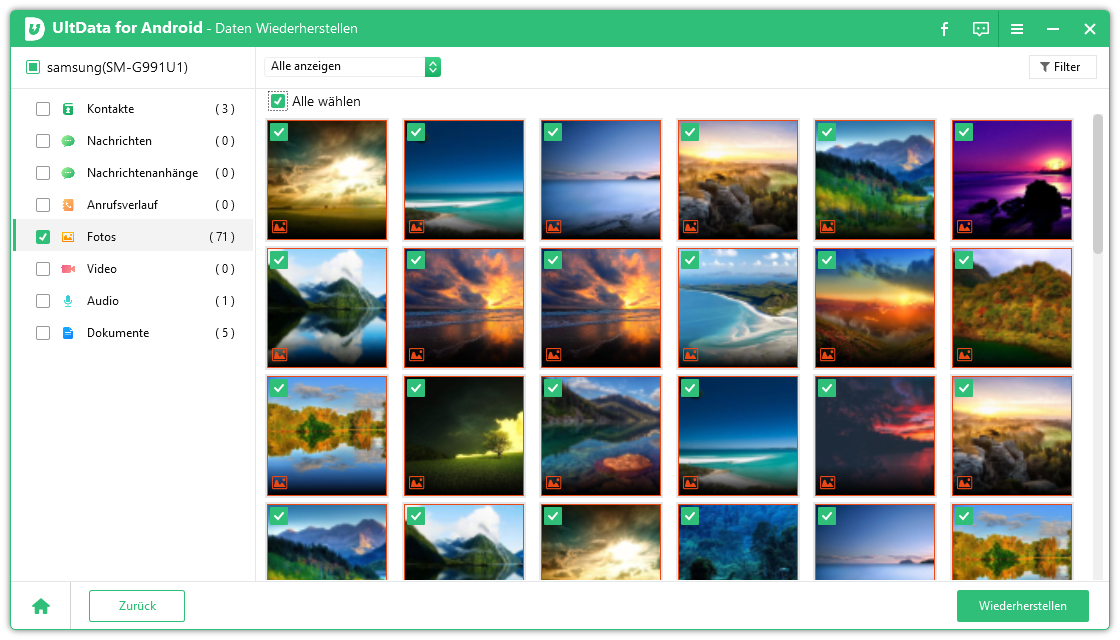Select the purple sunset photo thumbnail

[x=1011, y=179]
